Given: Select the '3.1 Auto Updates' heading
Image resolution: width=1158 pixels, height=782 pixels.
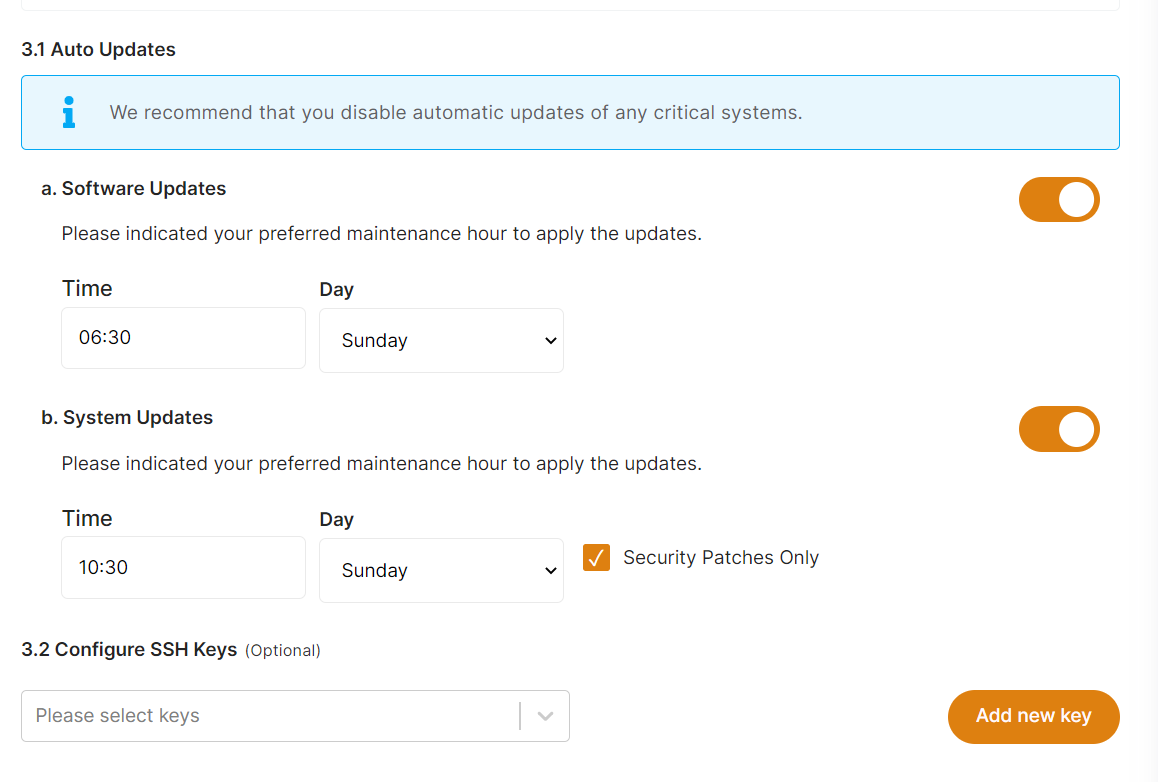Looking at the screenshot, I should pos(98,50).
